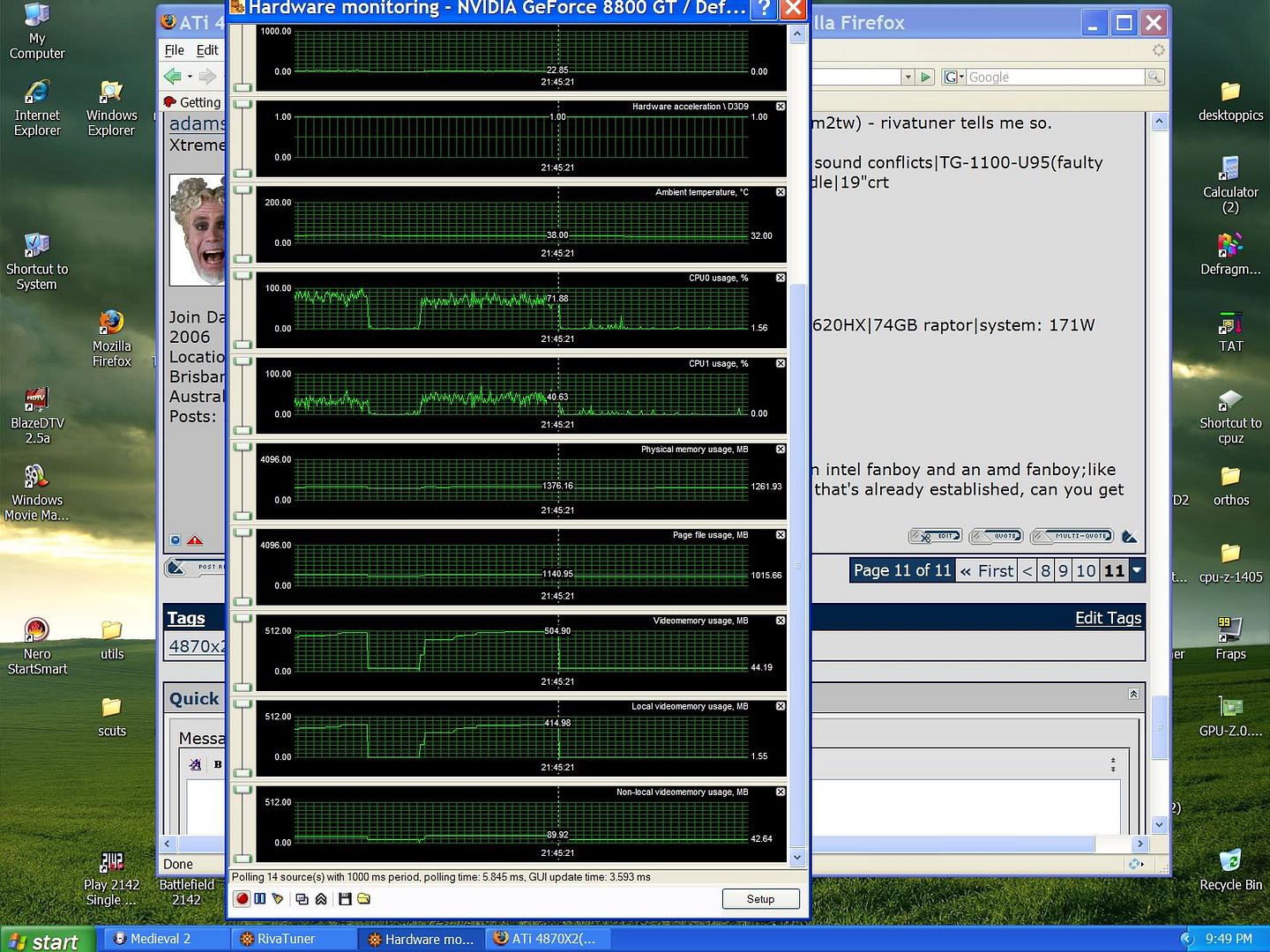Go to page 10 of the thread
The image size is (1270, 952).
pyautogui.click(x=1086, y=570)
